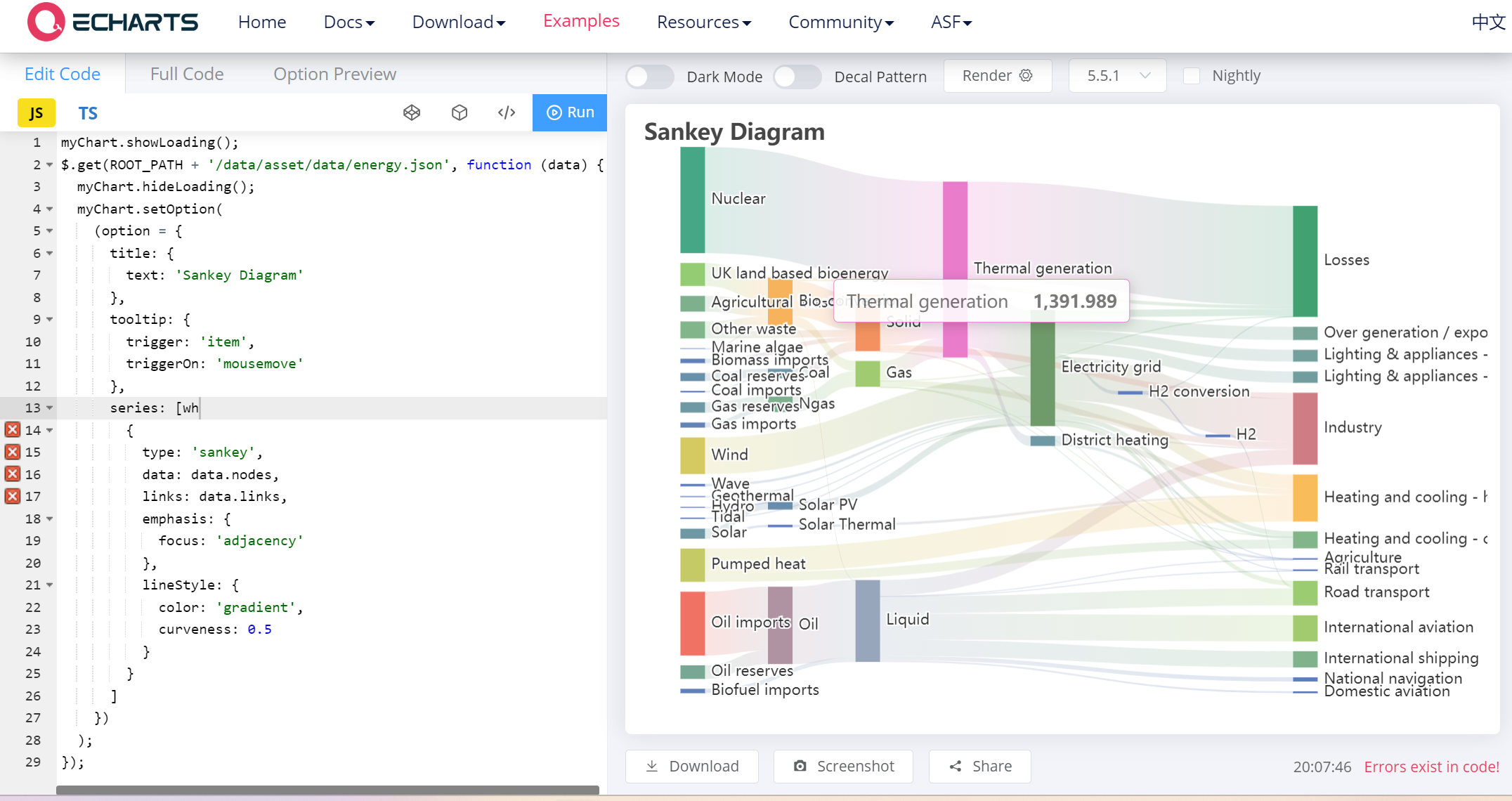Enable the Decal Pattern switch

coord(797,77)
